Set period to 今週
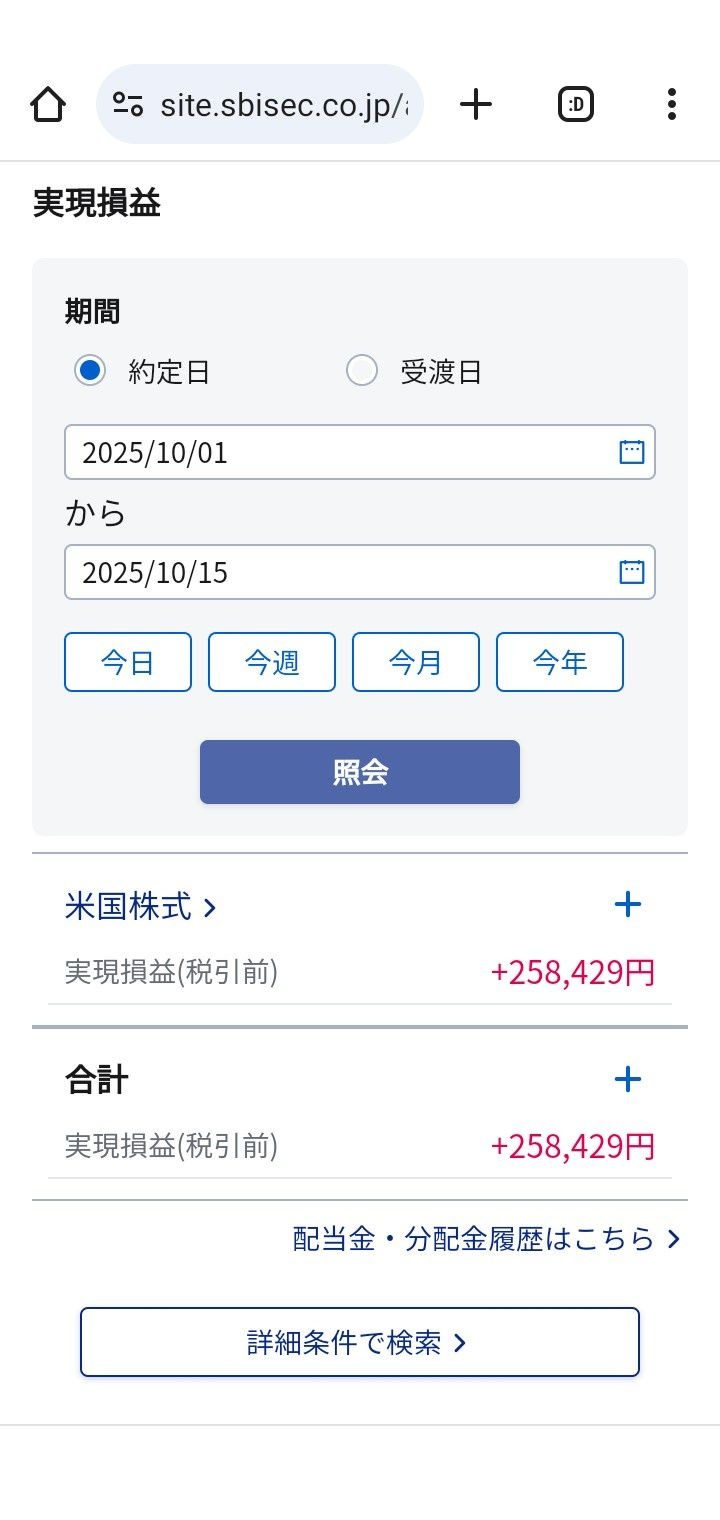The width and height of the screenshot is (720, 1520). coord(272,662)
